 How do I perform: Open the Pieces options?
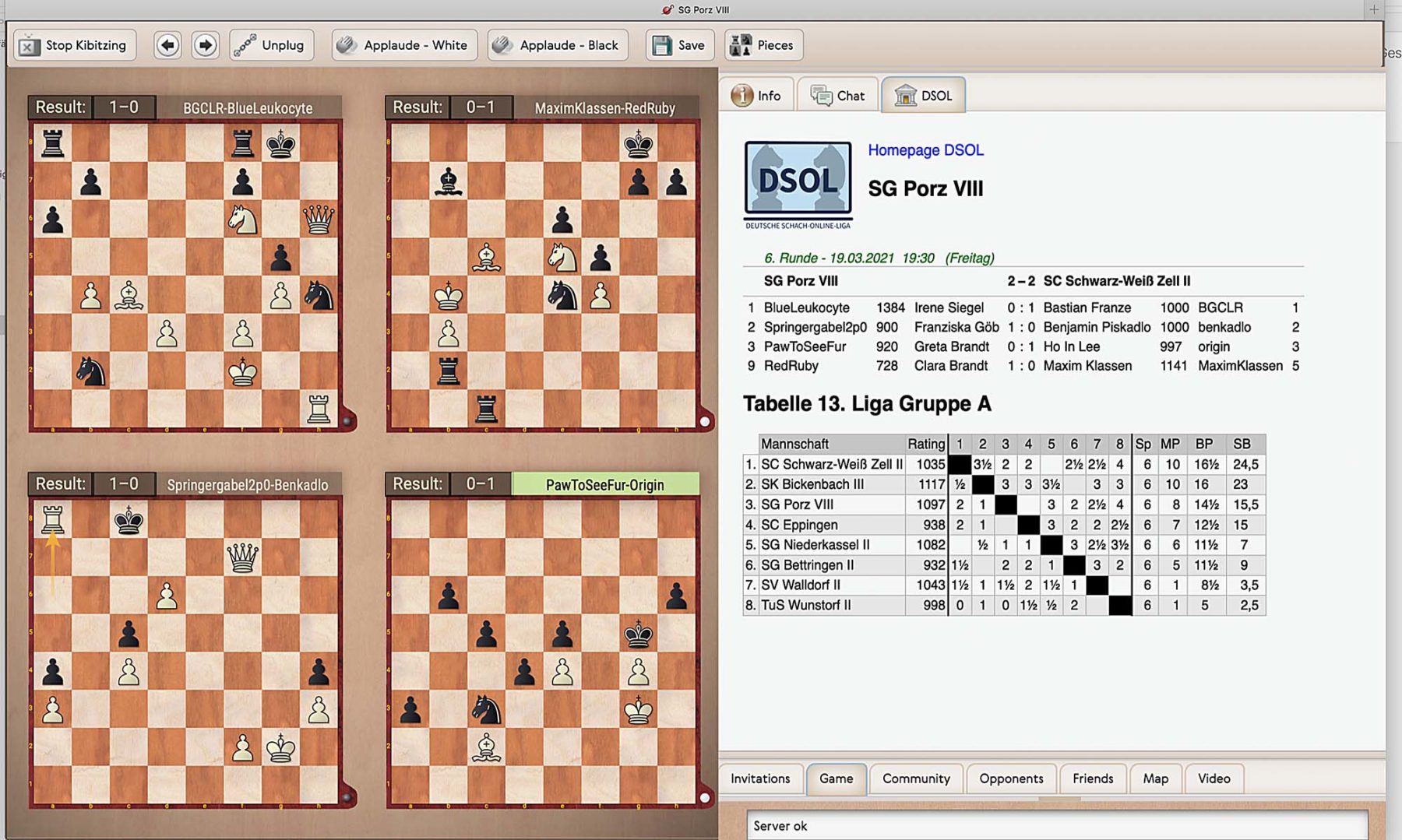pyautogui.click(x=762, y=45)
